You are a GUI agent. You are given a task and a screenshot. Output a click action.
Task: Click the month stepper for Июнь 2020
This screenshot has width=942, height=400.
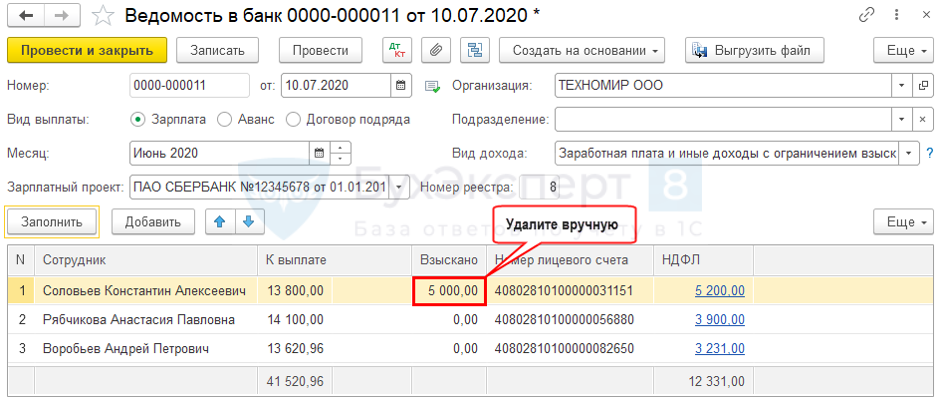[x=342, y=153]
